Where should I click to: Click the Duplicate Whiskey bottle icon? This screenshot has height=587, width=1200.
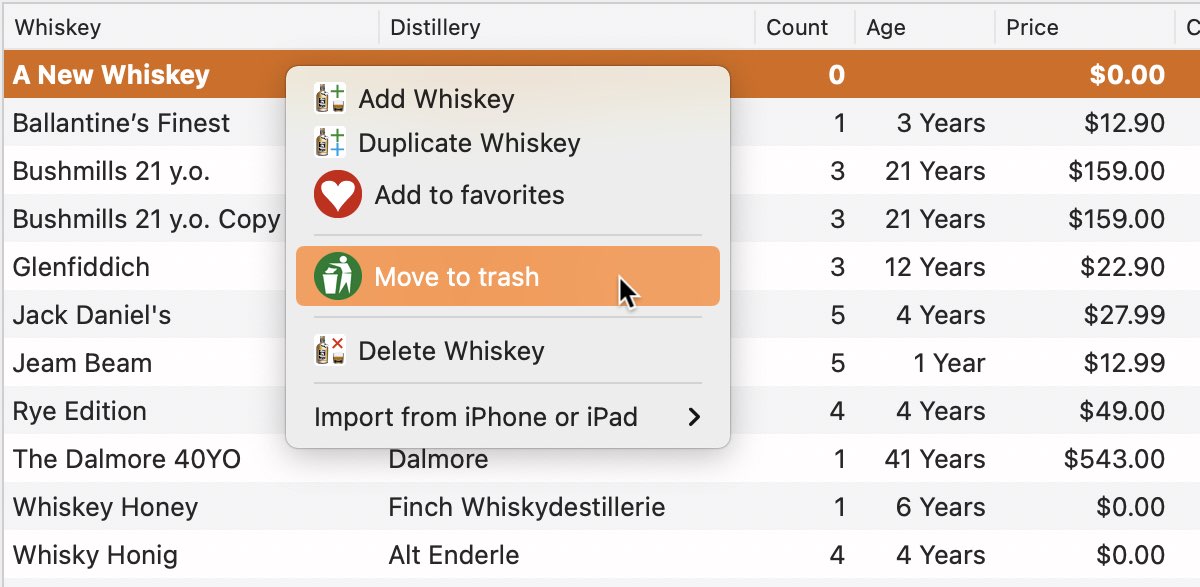(329, 143)
